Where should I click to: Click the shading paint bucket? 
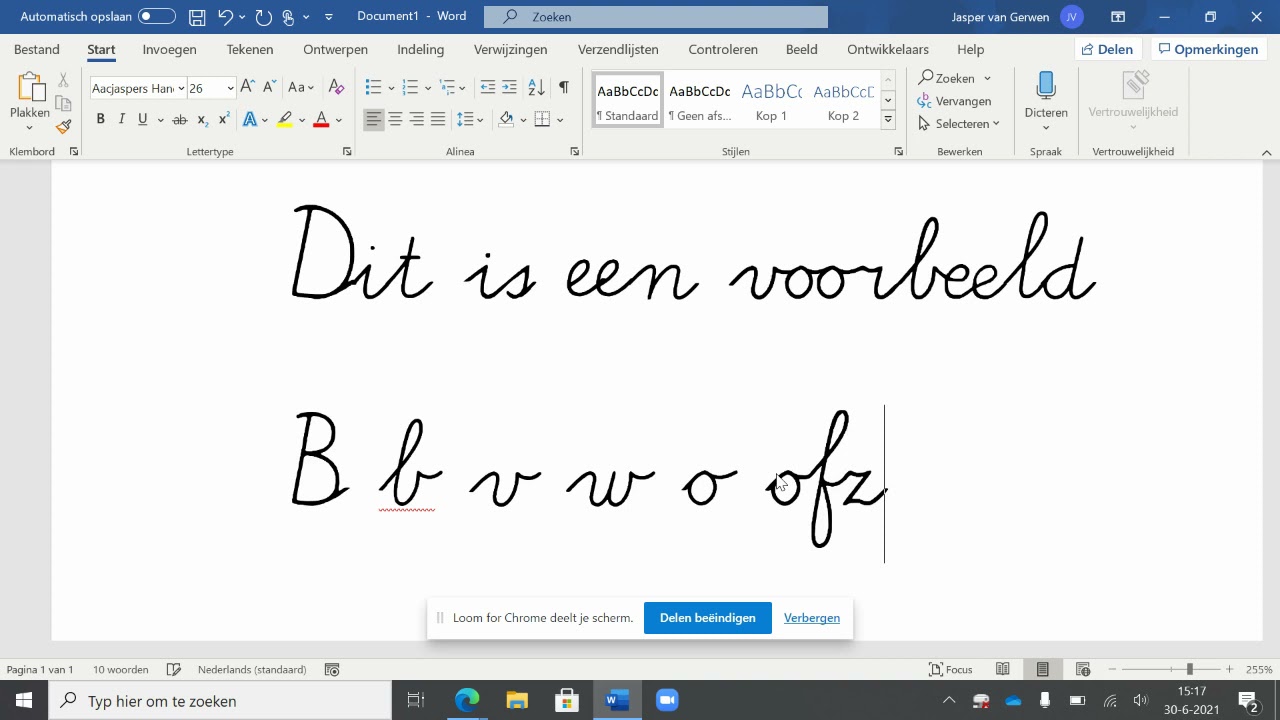point(506,119)
